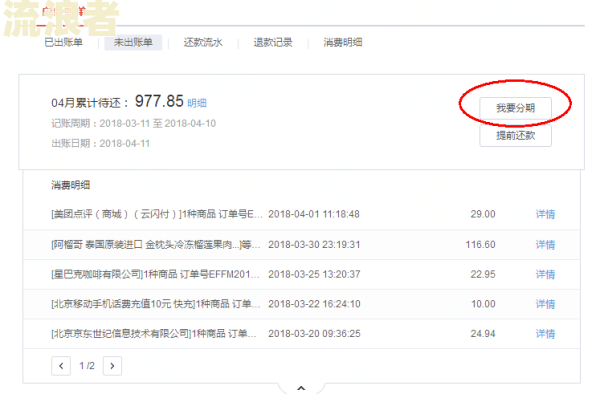Select the 阿榴哥 泰国原装进口 order description
Viewport: 600px width, 394px height.
(x=156, y=244)
